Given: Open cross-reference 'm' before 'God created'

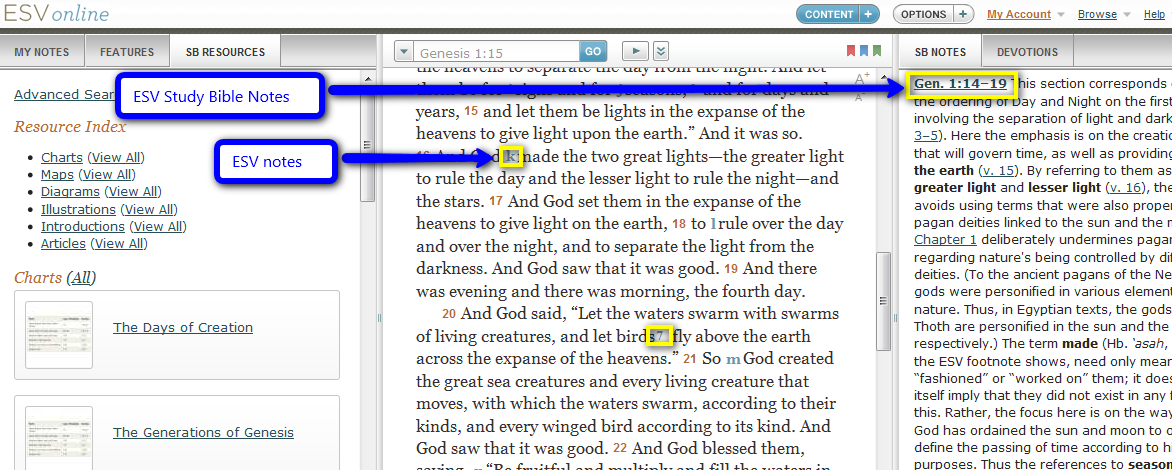Looking at the screenshot, I should point(733,359).
